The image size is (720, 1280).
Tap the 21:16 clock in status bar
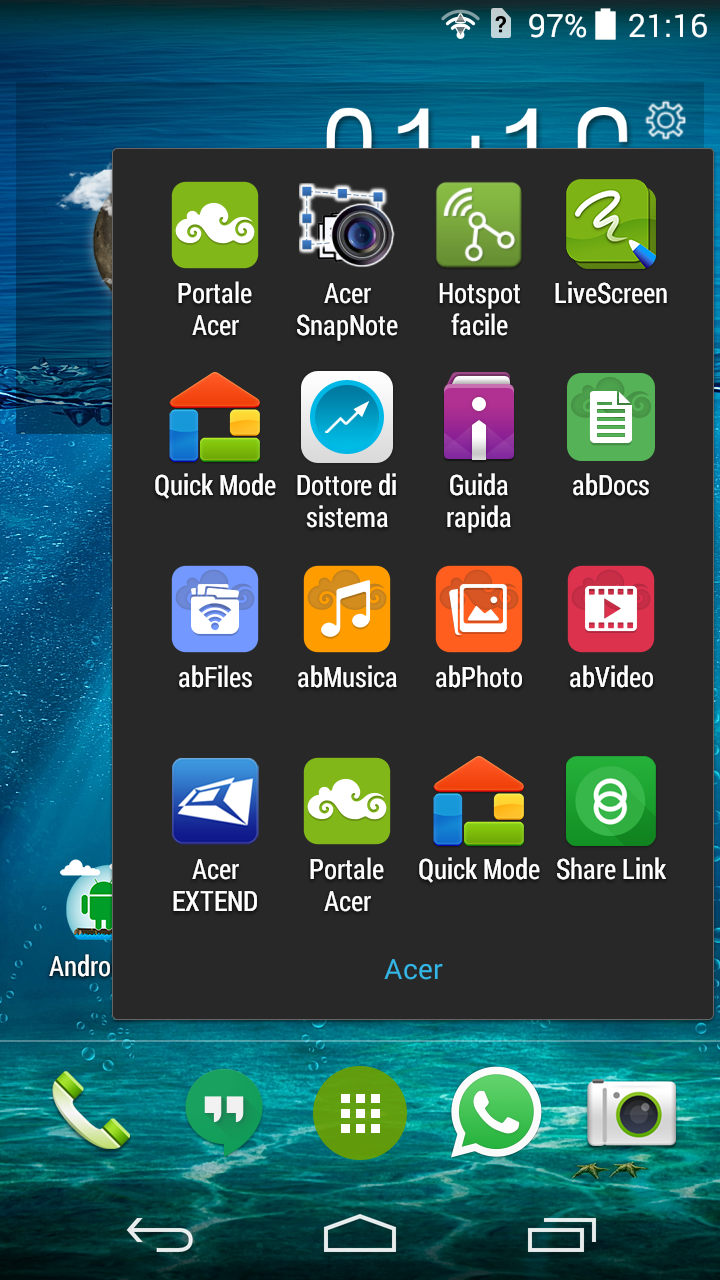tap(667, 25)
